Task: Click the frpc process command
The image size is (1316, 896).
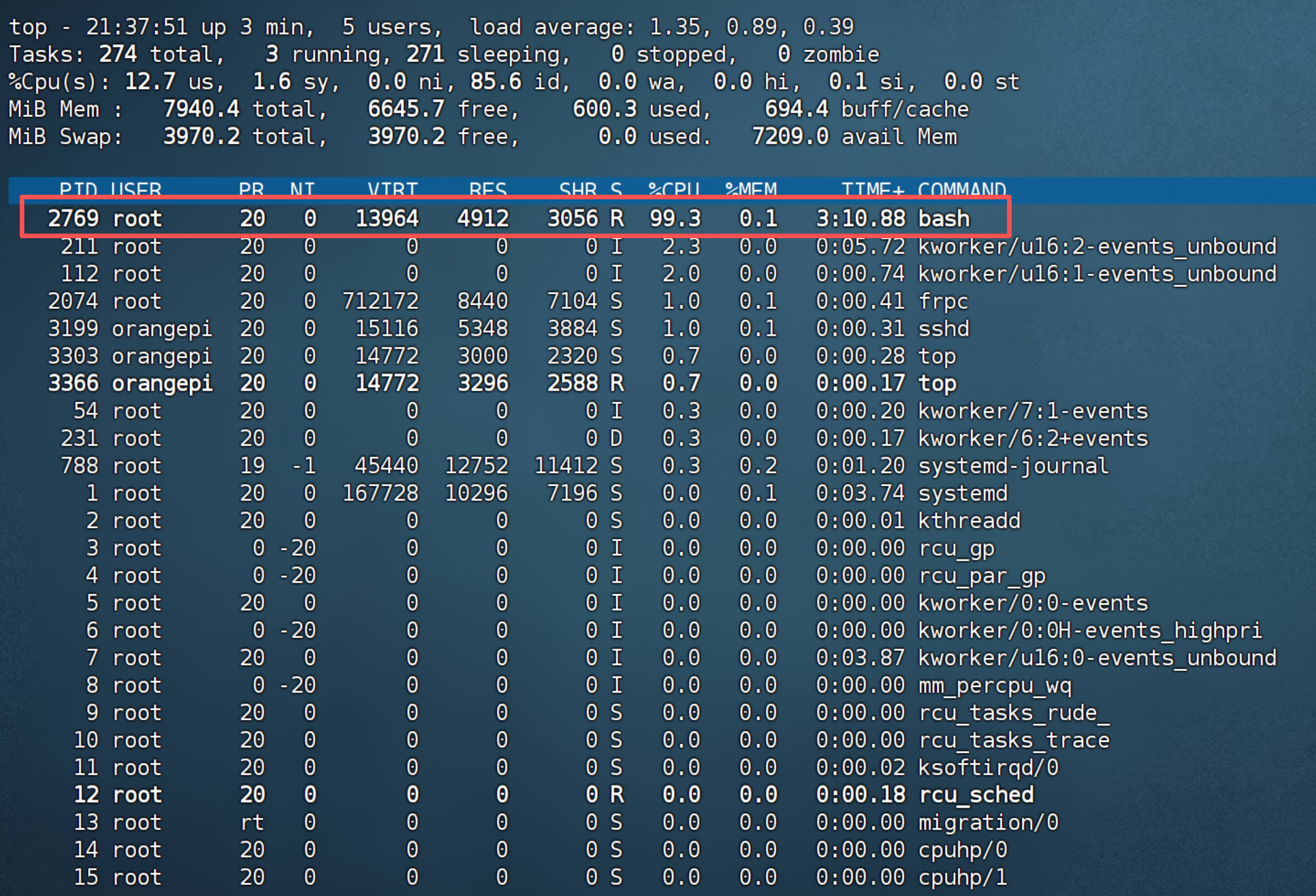Action: coord(943,301)
